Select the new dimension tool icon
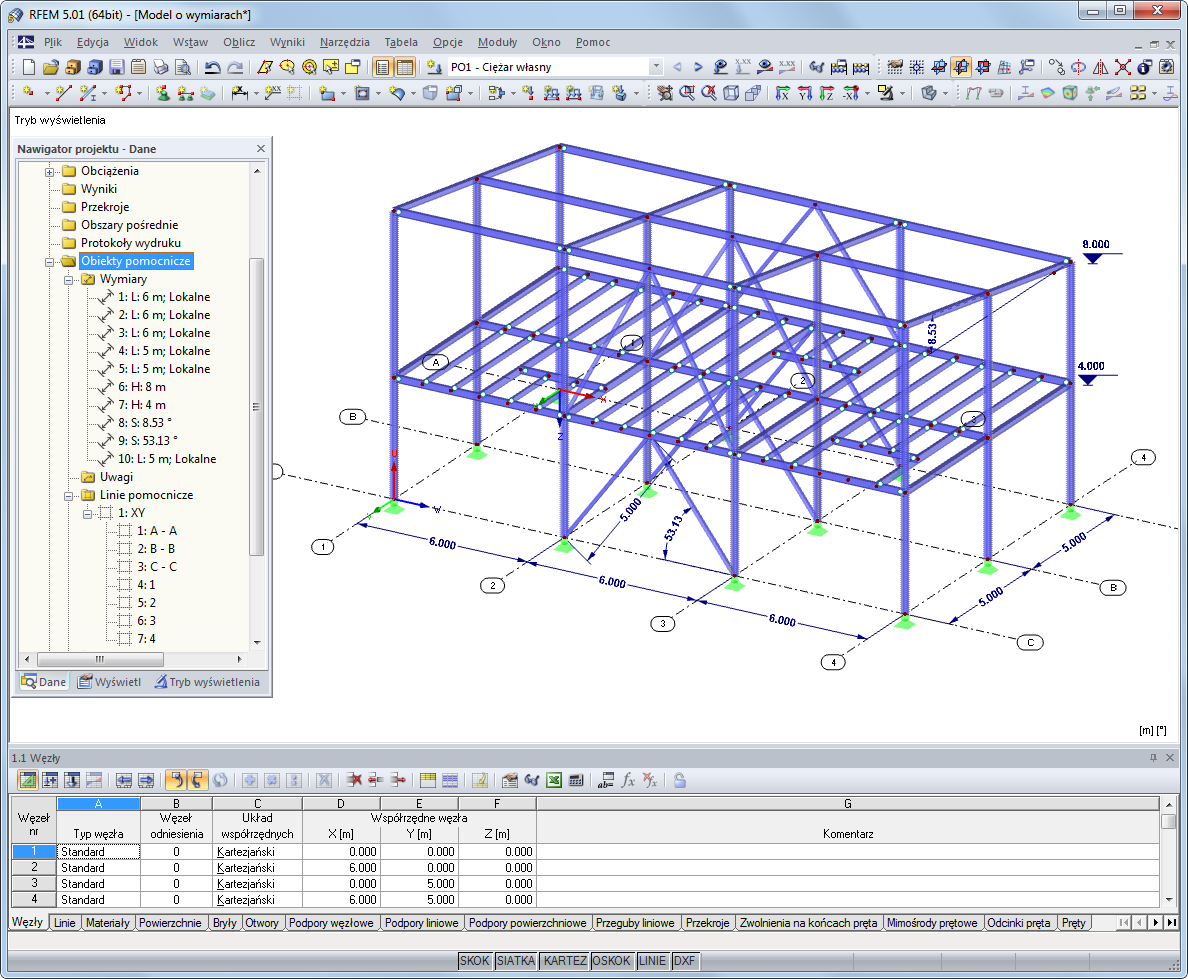 (239, 92)
